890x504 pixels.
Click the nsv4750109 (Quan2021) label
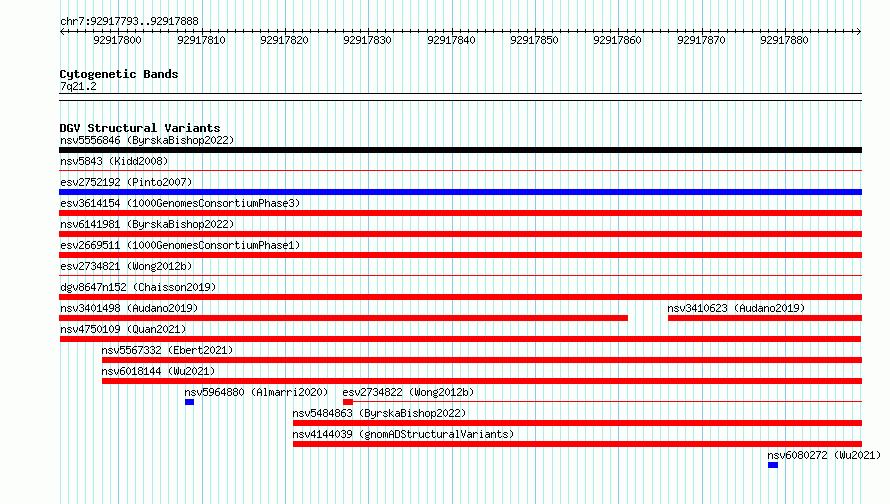tap(123, 329)
